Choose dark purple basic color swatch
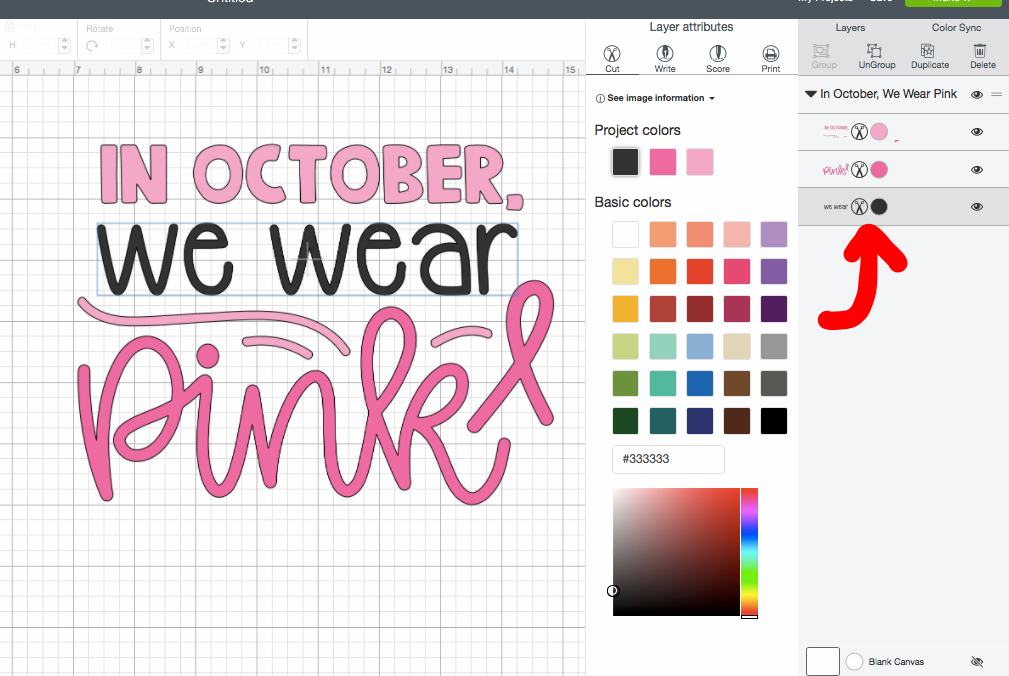1009x676 pixels. pyautogui.click(x=773, y=309)
